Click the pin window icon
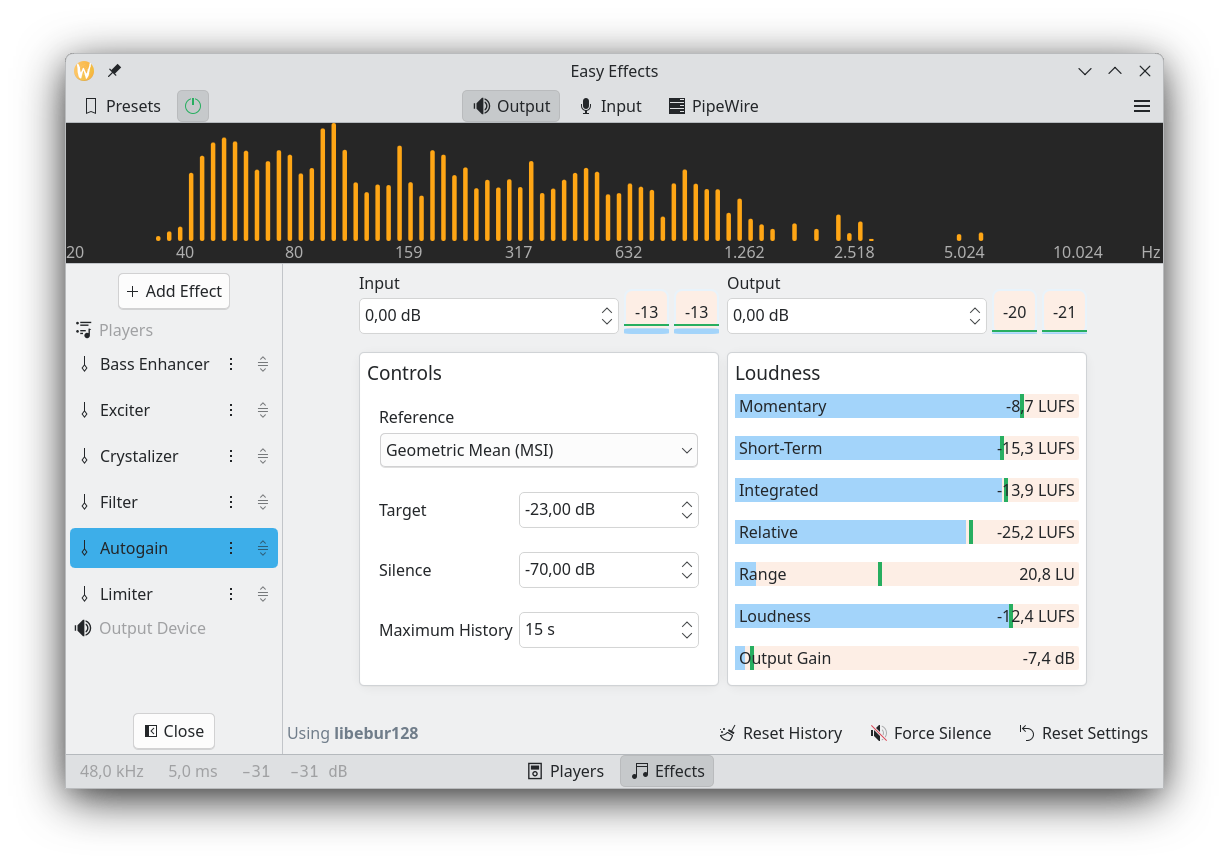 click(114, 71)
